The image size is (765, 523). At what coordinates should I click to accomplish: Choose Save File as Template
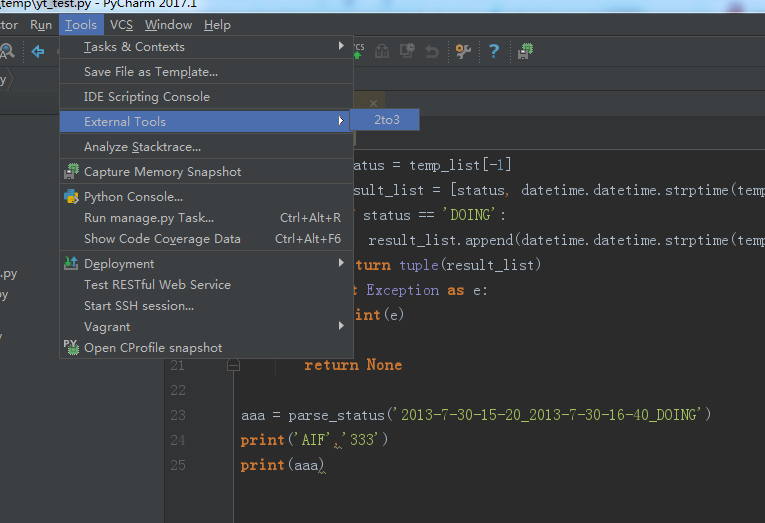(x=206, y=72)
